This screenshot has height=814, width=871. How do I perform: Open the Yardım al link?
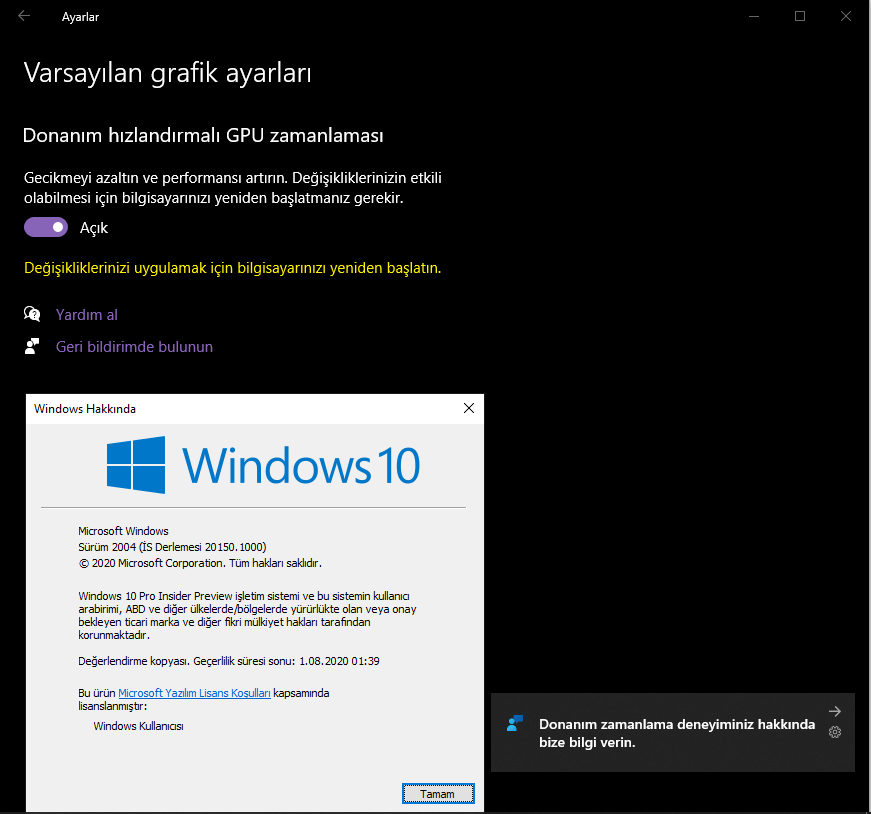[87, 314]
